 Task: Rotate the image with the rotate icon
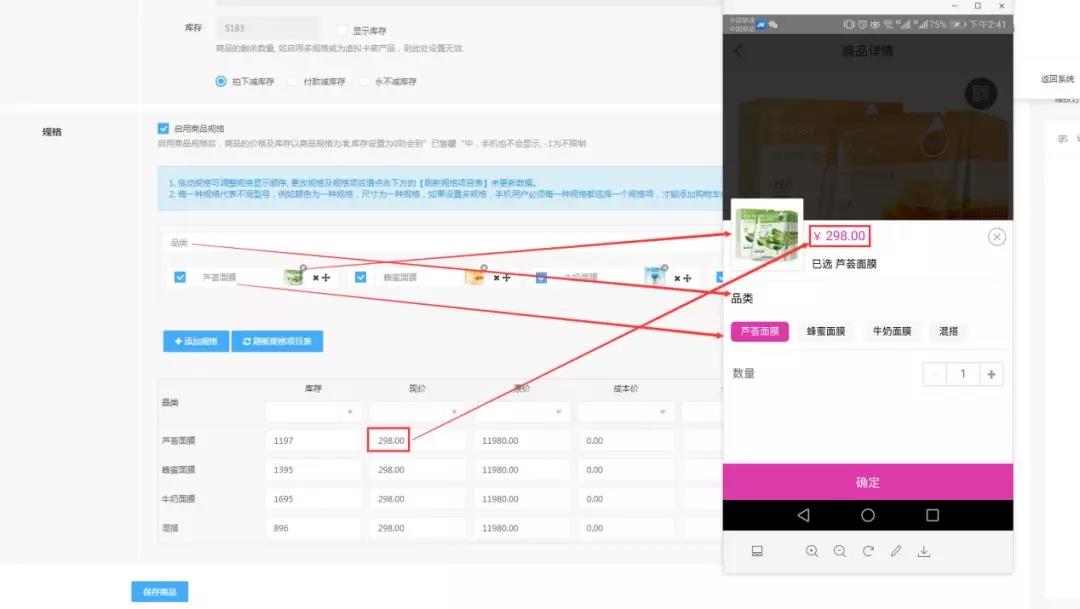868,551
